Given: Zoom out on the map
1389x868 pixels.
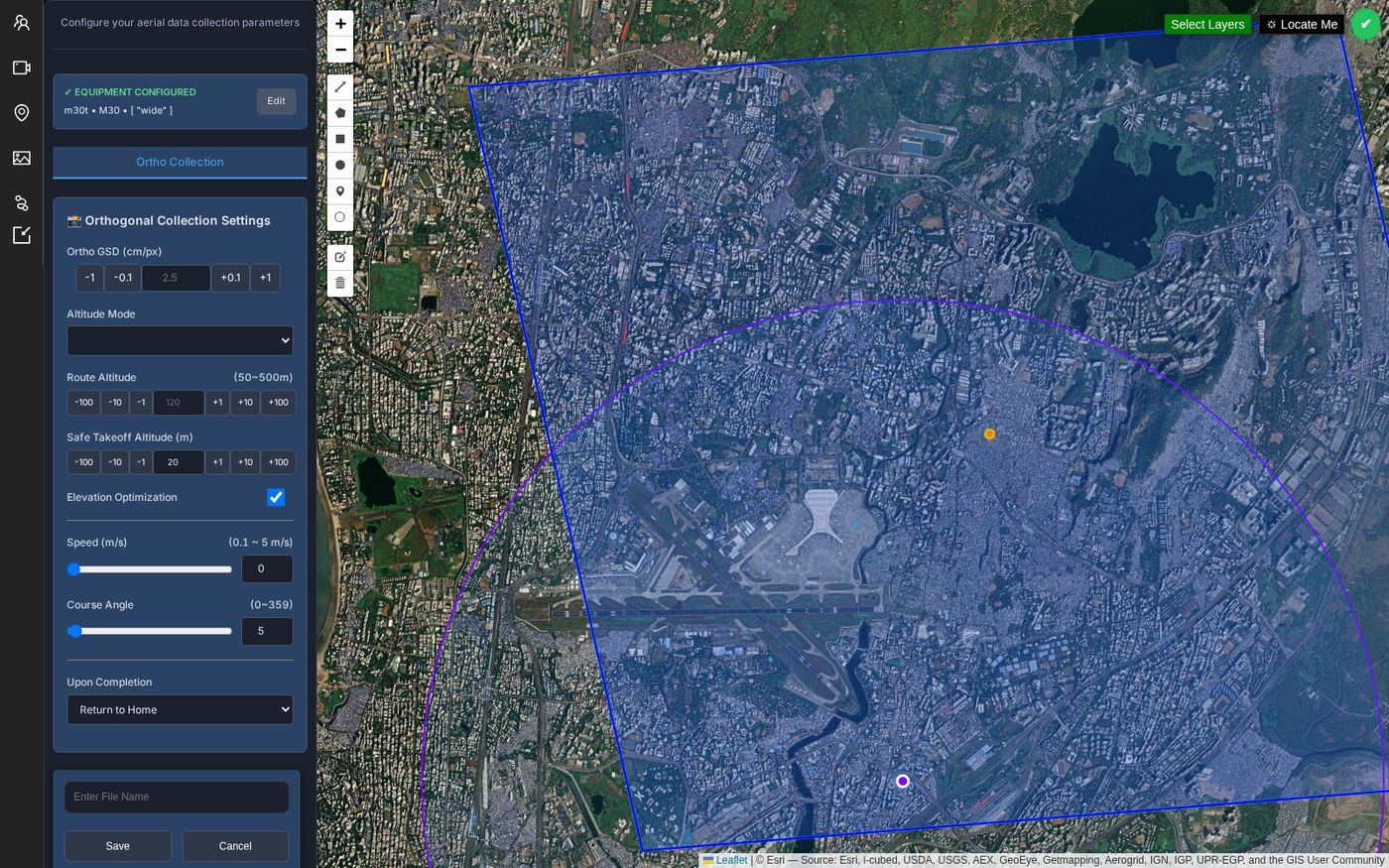Looking at the screenshot, I should point(340,50).
